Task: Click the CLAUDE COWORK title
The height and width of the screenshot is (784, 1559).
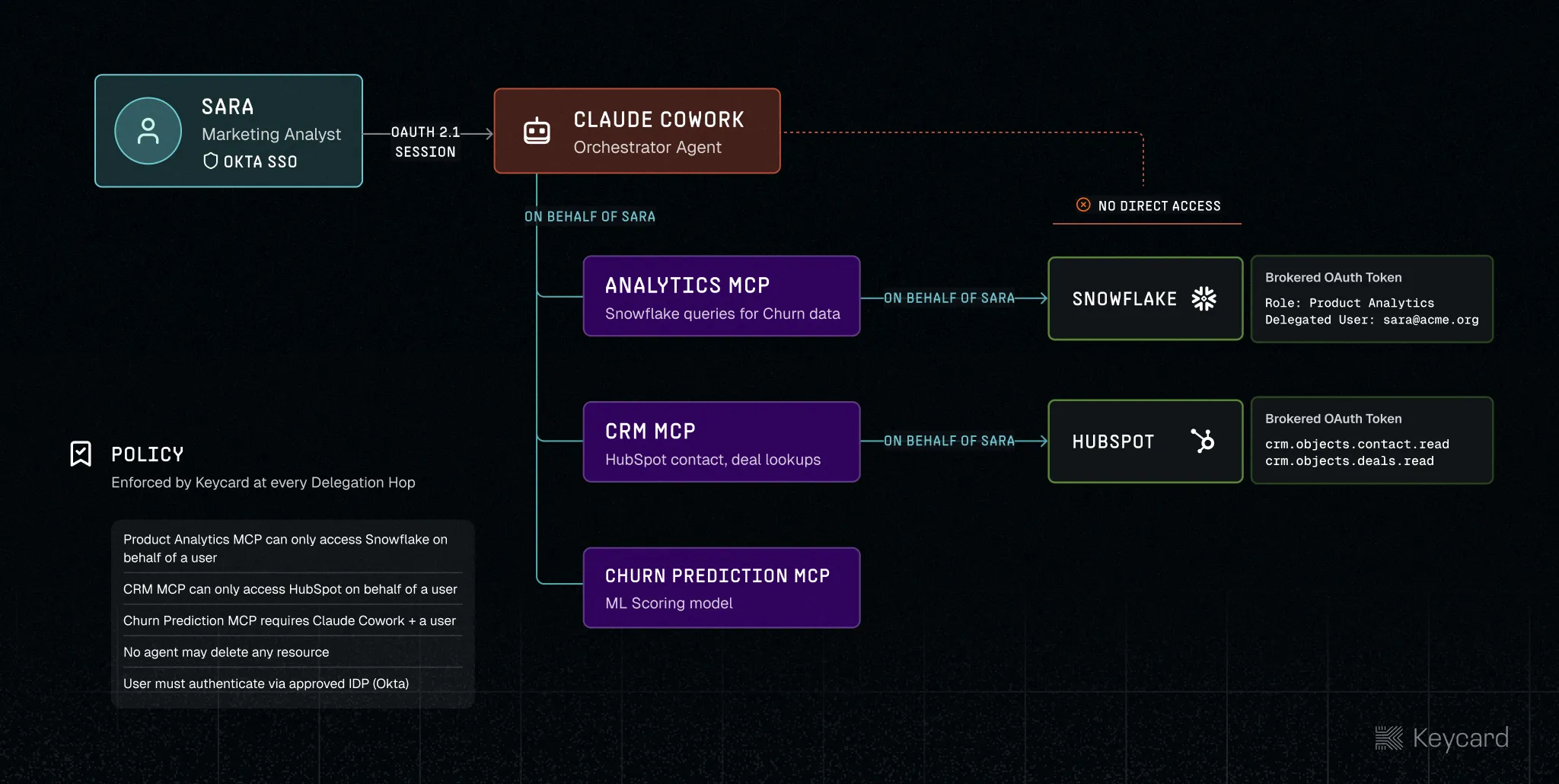Action: tap(658, 120)
